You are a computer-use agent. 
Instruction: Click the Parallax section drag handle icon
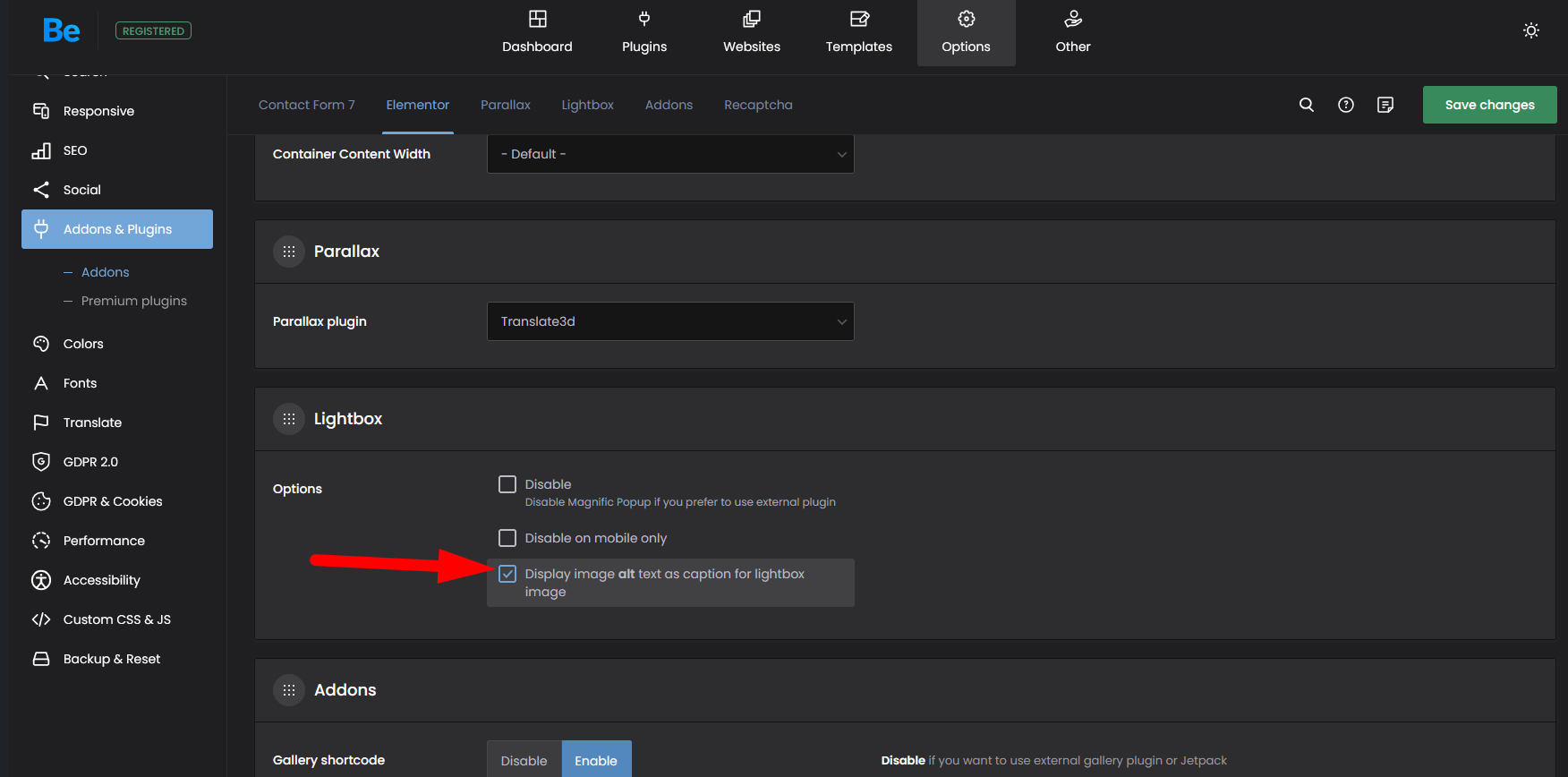[288, 252]
